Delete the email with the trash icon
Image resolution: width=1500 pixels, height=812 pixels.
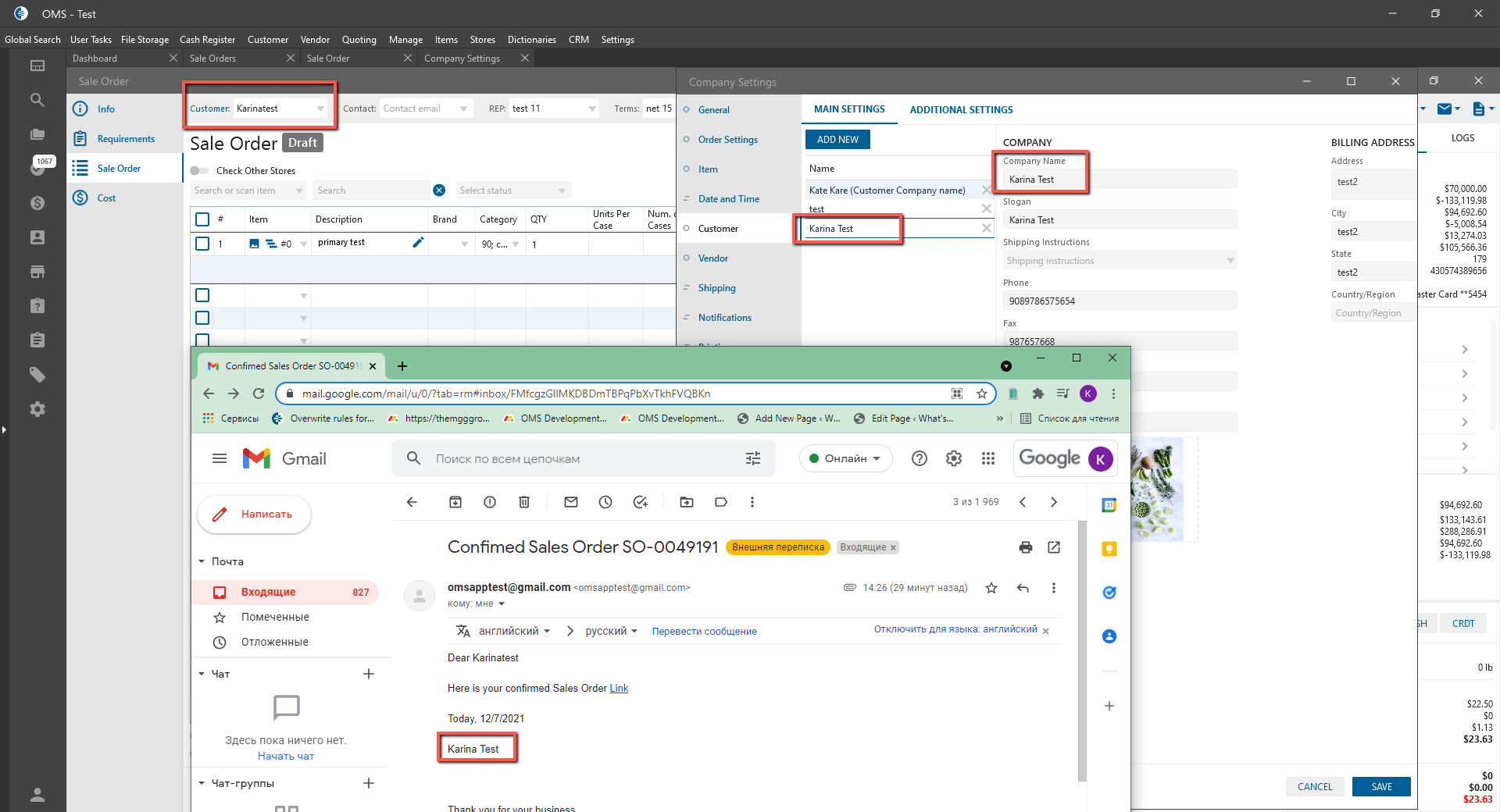point(524,502)
